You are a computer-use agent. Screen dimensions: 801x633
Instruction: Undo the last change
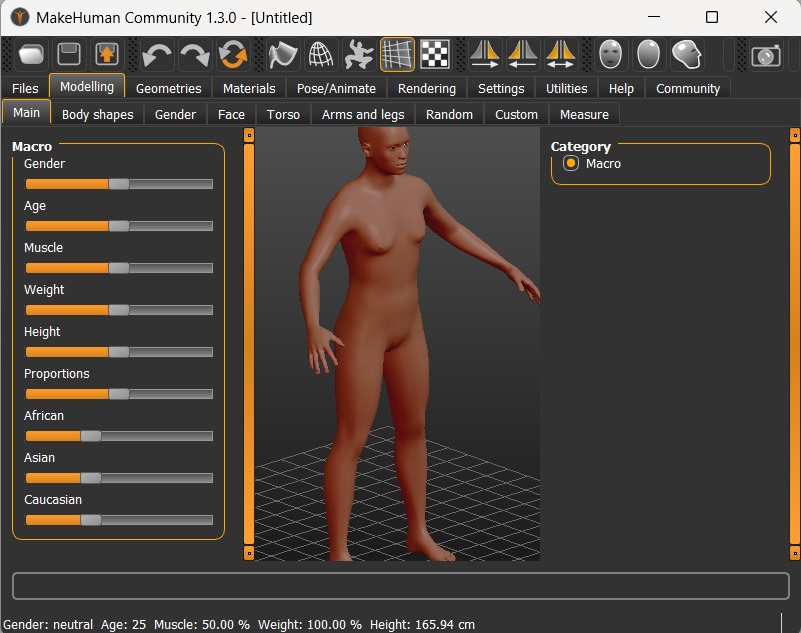tap(157, 54)
